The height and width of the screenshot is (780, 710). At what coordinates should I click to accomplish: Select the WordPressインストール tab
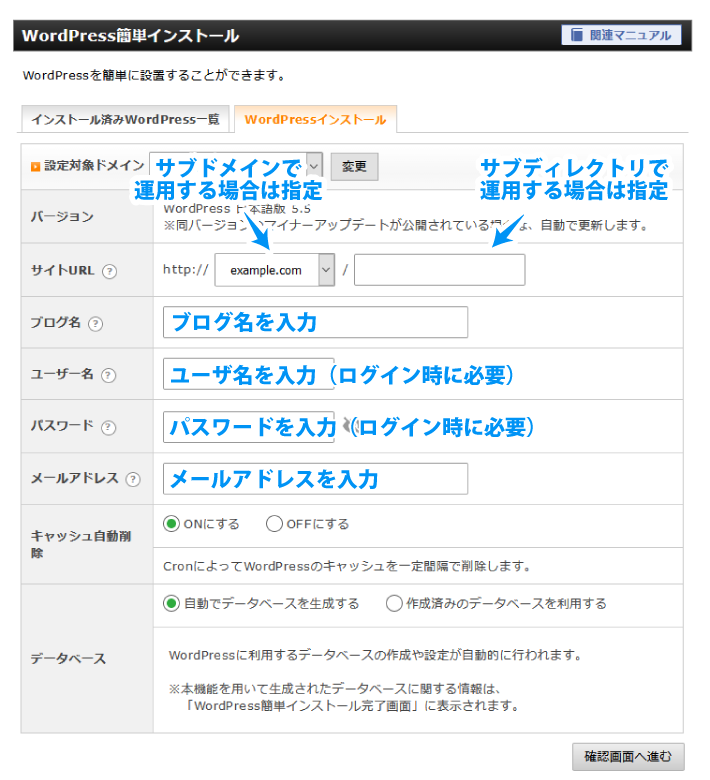tap(315, 119)
